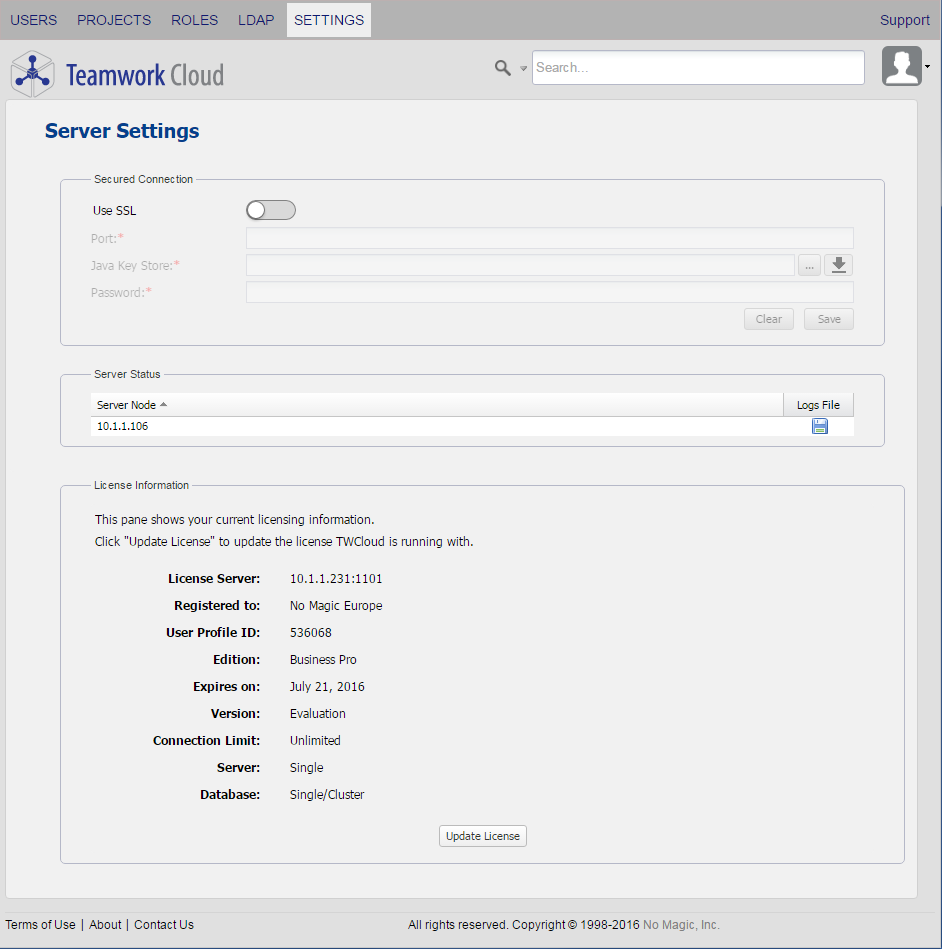Click the No Magic Europe value
942x949 pixels.
point(336,606)
